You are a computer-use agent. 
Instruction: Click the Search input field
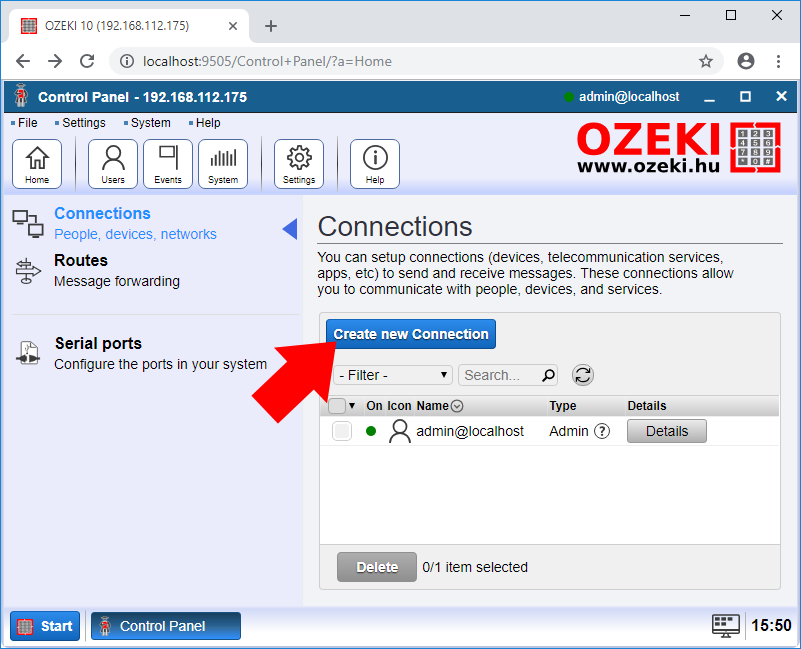(498, 375)
